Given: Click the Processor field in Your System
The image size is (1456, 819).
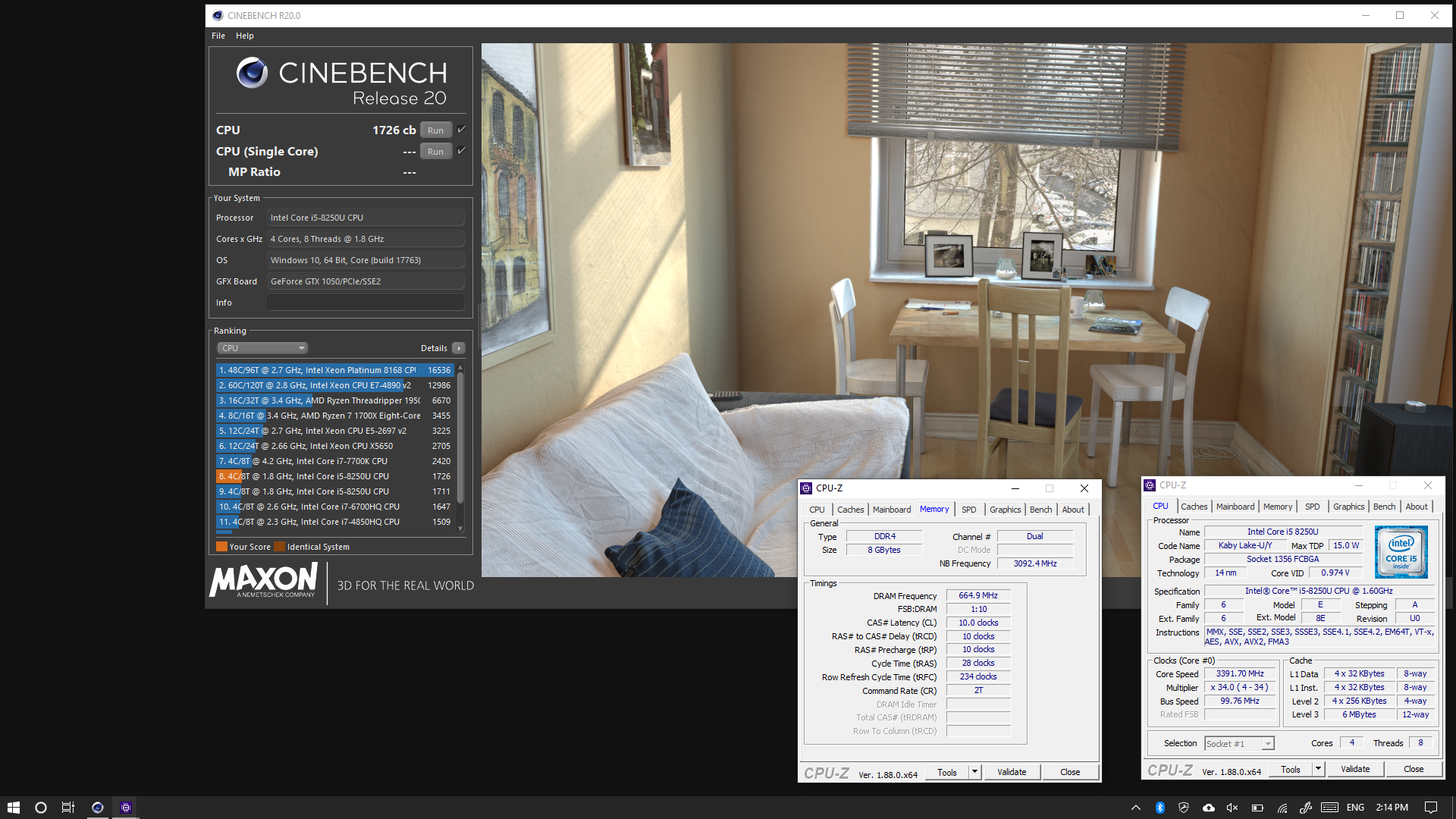Looking at the screenshot, I should pyautogui.click(x=366, y=218).
